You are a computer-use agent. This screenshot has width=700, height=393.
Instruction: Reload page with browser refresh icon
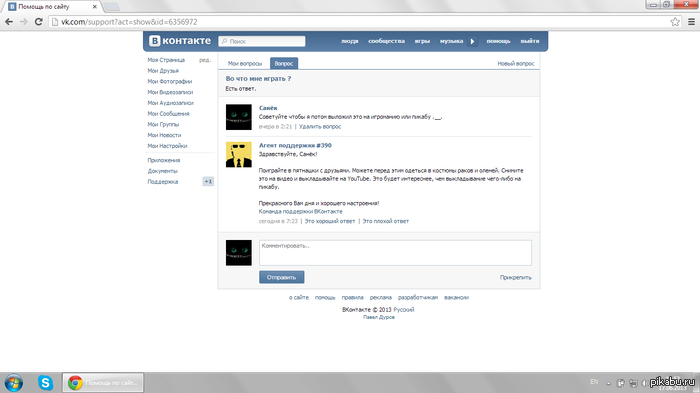(x=39, y=21)
